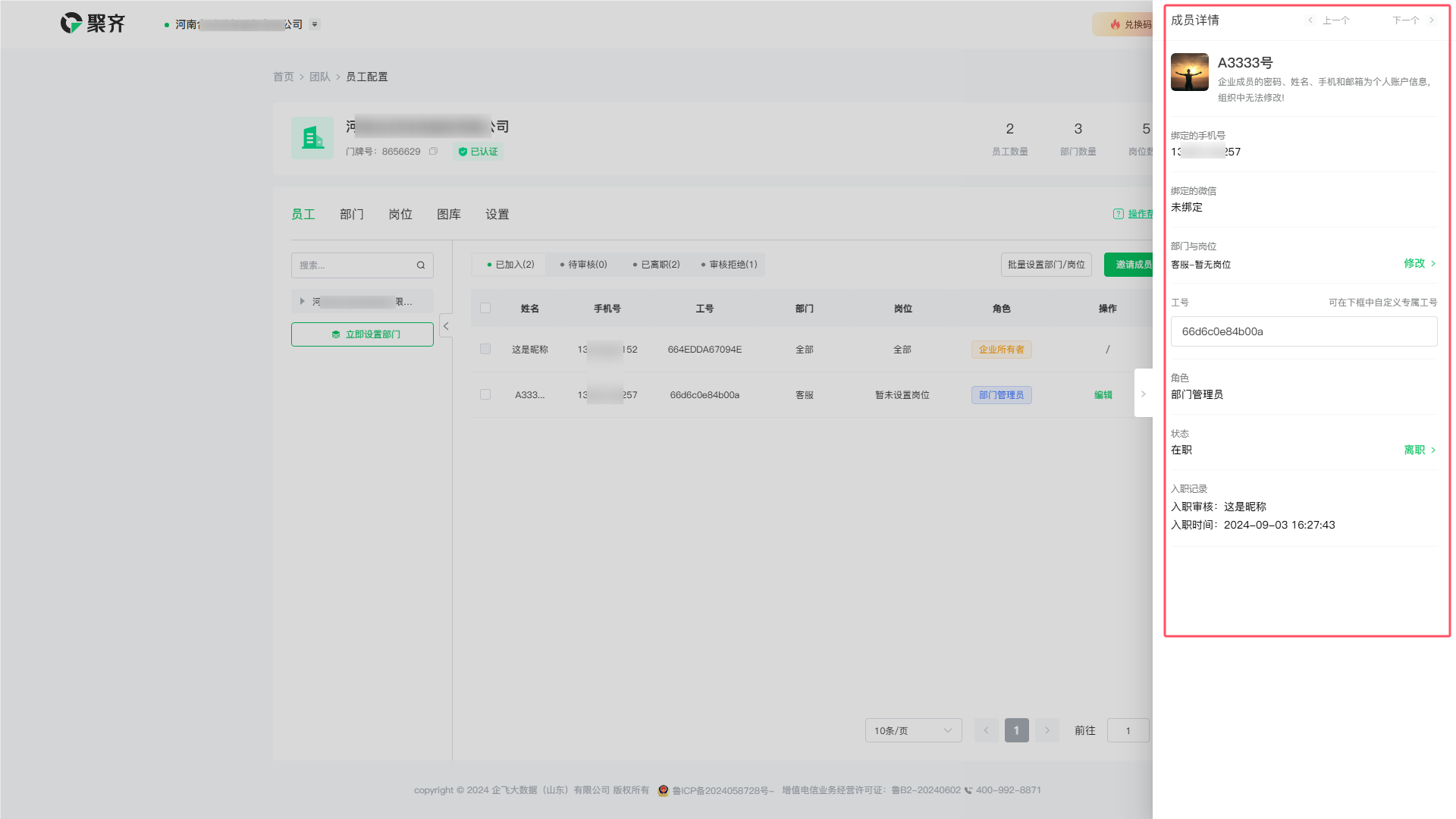
Task: Click the 暂未设置岗位 cell
Action: (x=902, y=395)
